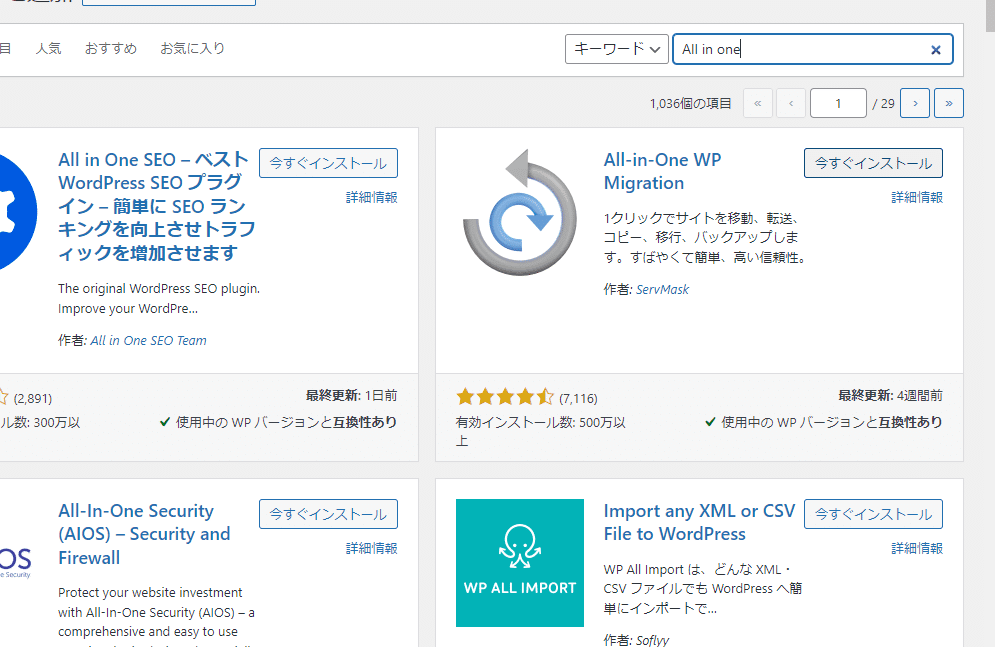This screenshot has width=995, height=647.
Task: Click 有効インストール数: 500万以上 text
Action: tap(541, 431)
